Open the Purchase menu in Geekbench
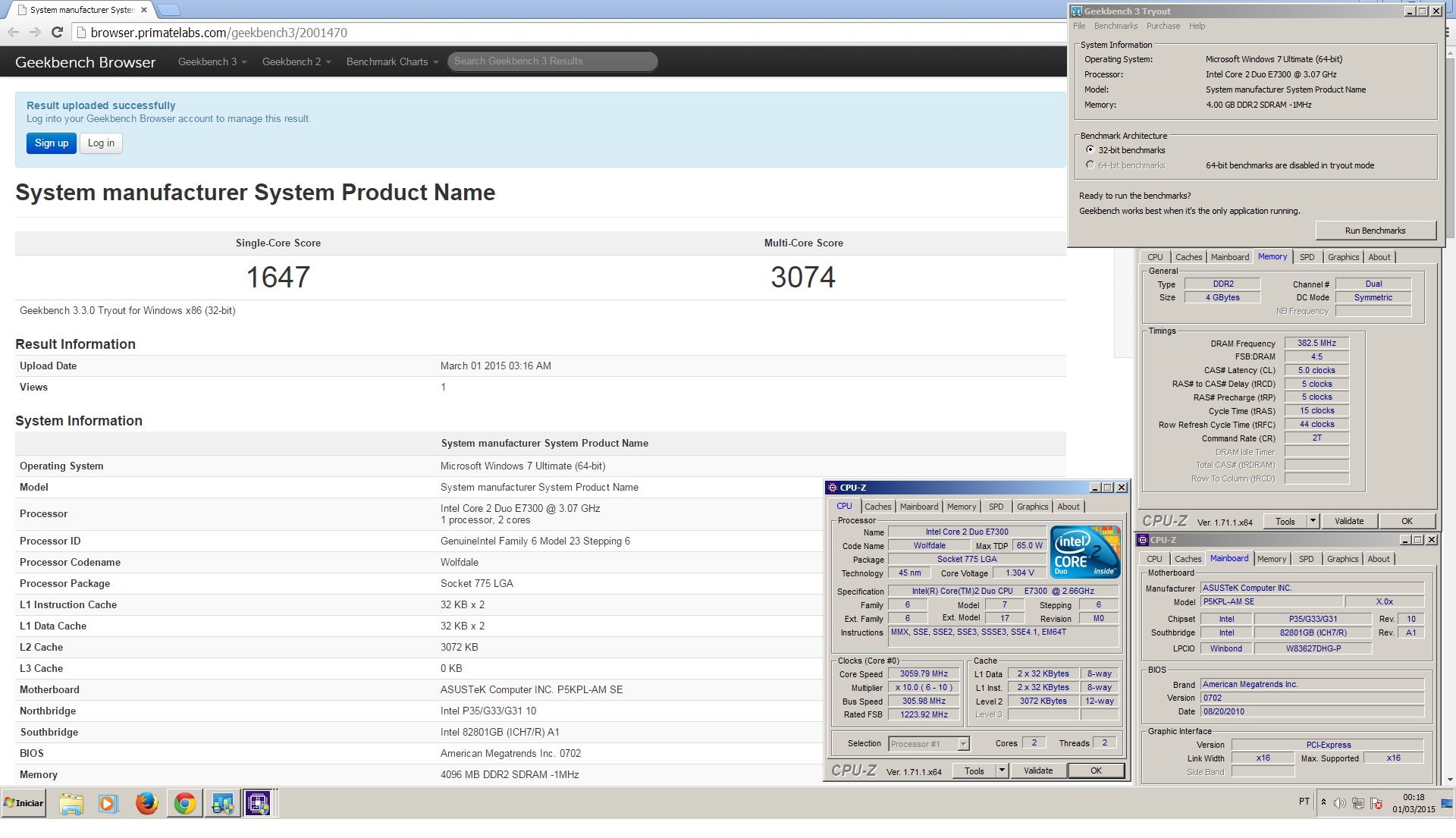Viewport: 1456px width, 838px height. click(1163, 26)
